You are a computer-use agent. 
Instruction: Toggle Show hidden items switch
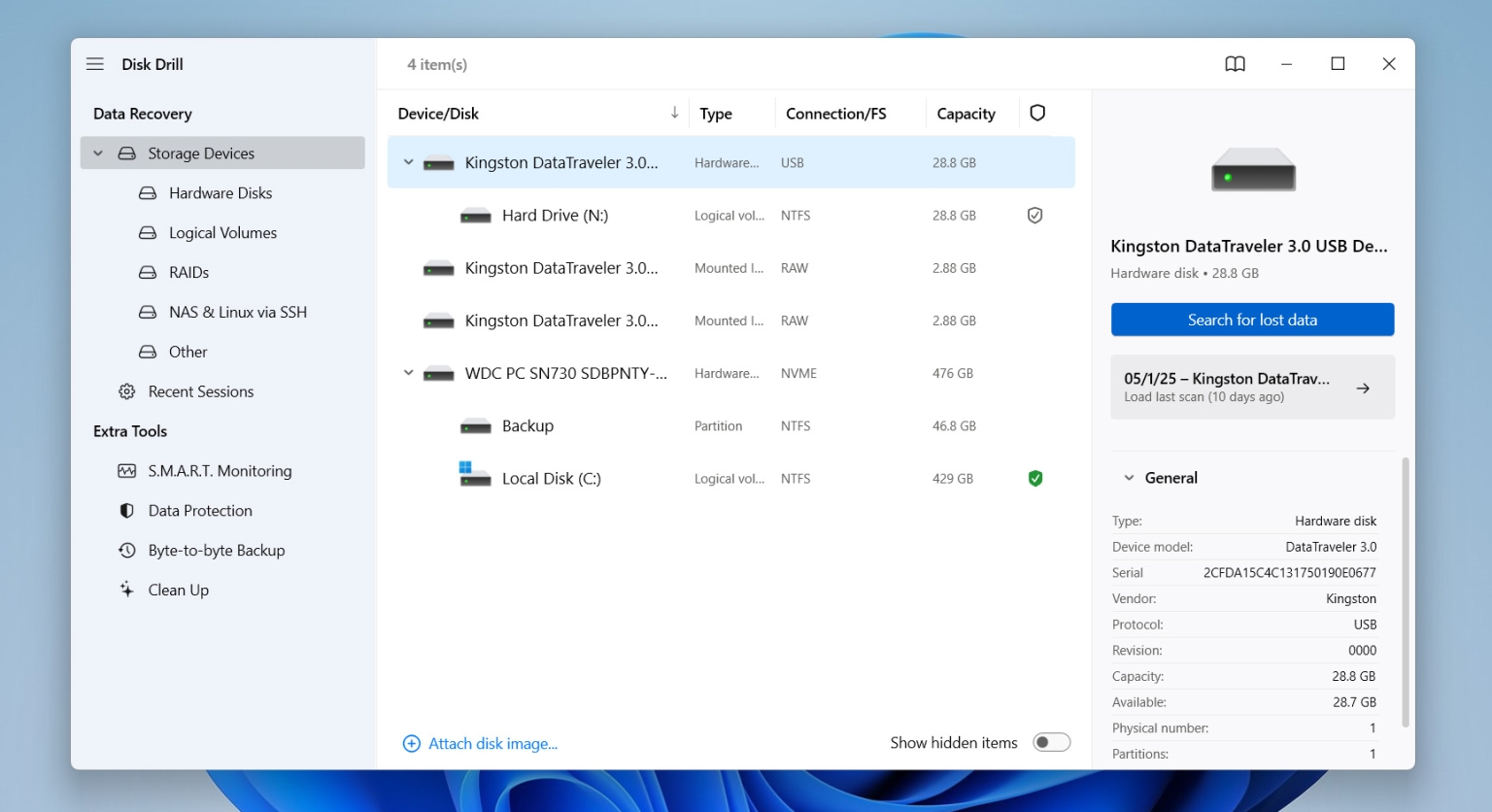coord(1051,742)
